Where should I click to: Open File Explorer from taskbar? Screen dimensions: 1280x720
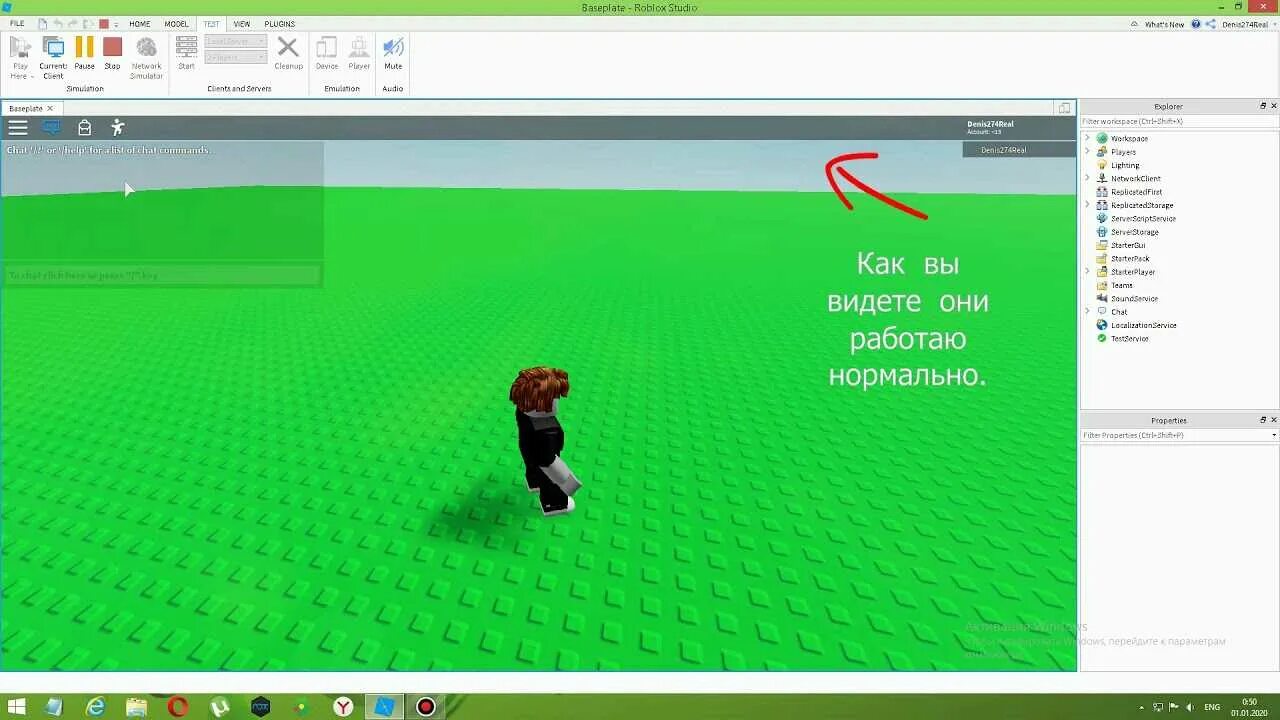(137, 707)
